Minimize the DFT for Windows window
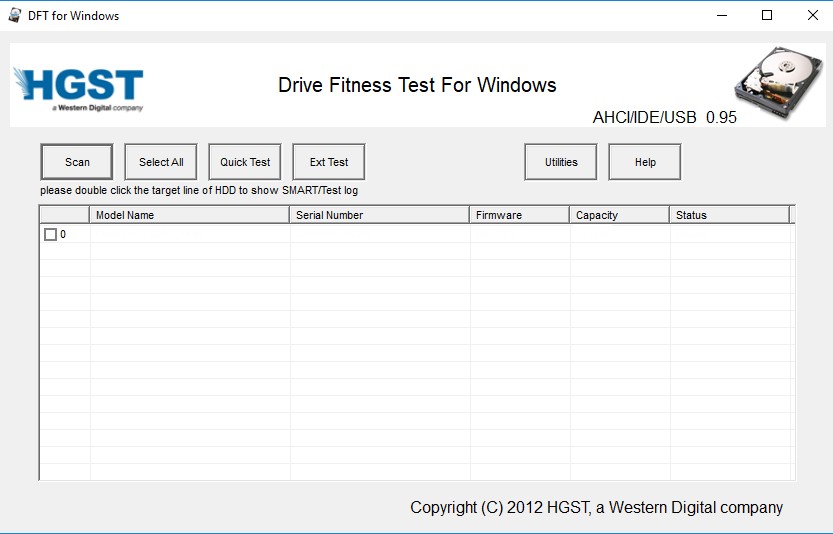The image size is (833, 534). coord(721,15)
